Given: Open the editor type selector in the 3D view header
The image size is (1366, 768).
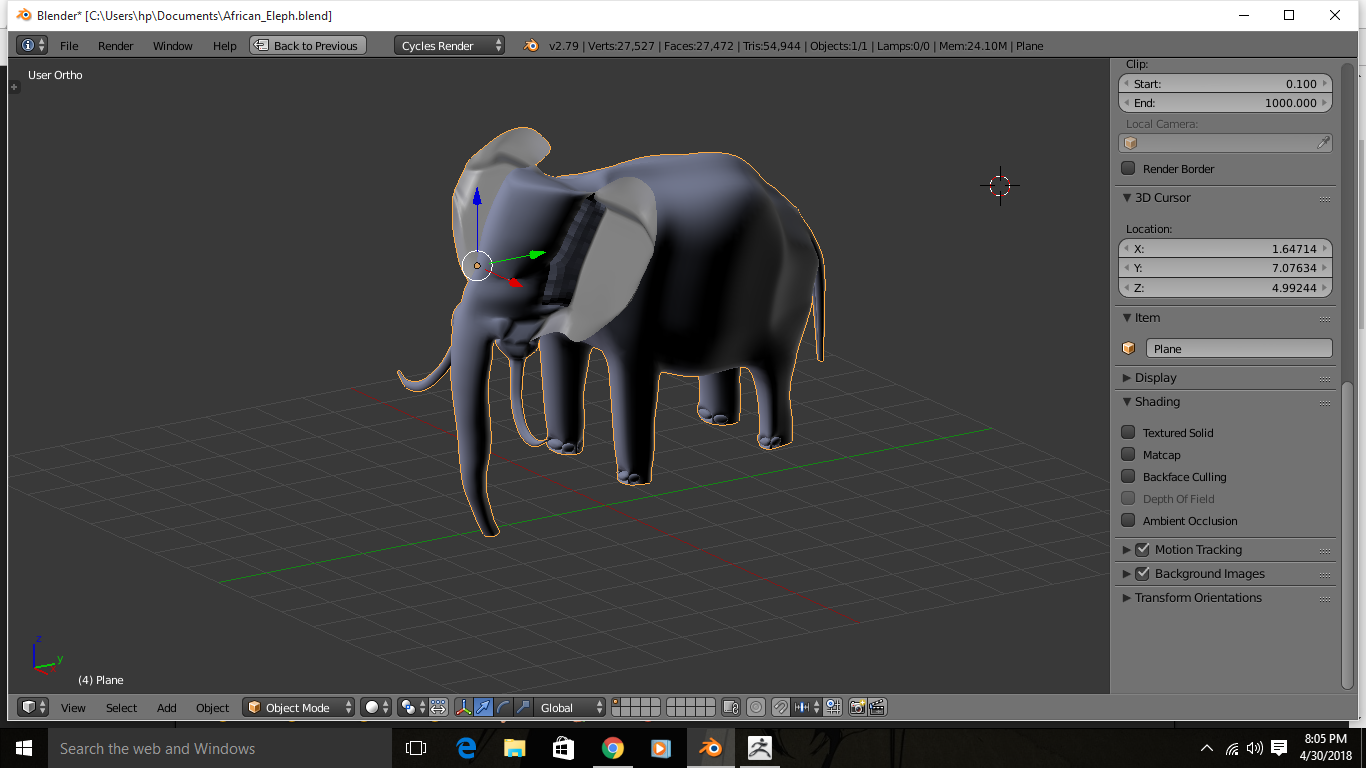Looking at the screenshot, I should click(33, 707).
